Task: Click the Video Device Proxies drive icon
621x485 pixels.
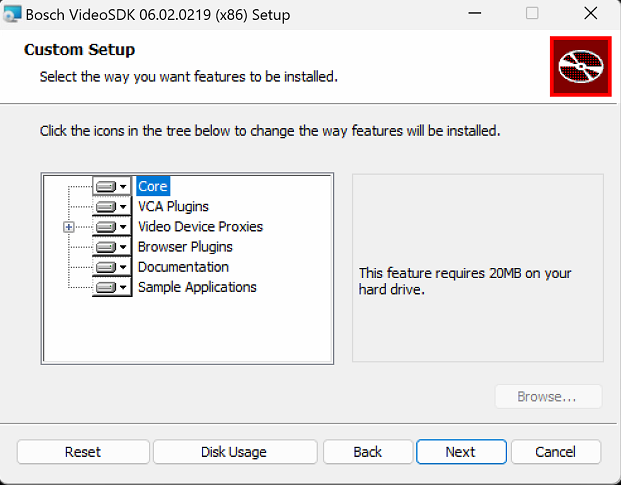Action: click(x=111, y=227)
